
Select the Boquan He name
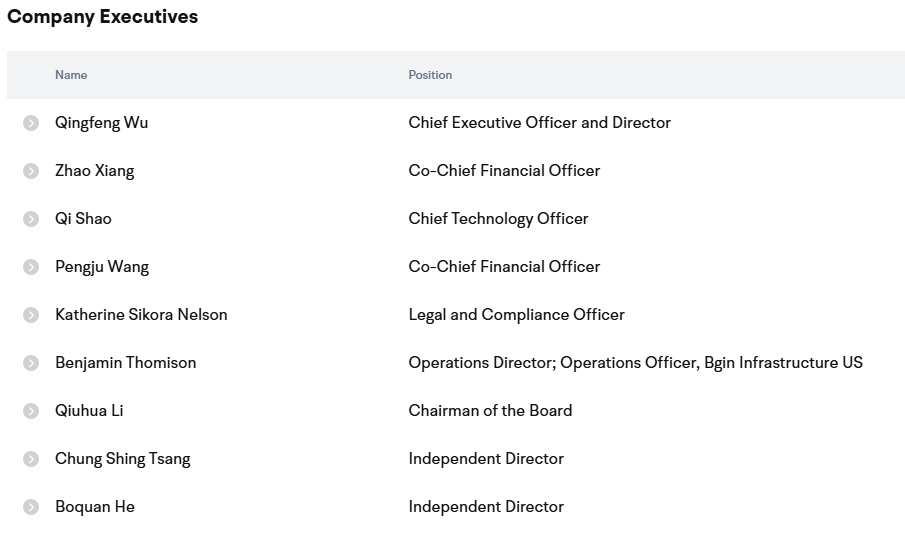pos(94,507)
